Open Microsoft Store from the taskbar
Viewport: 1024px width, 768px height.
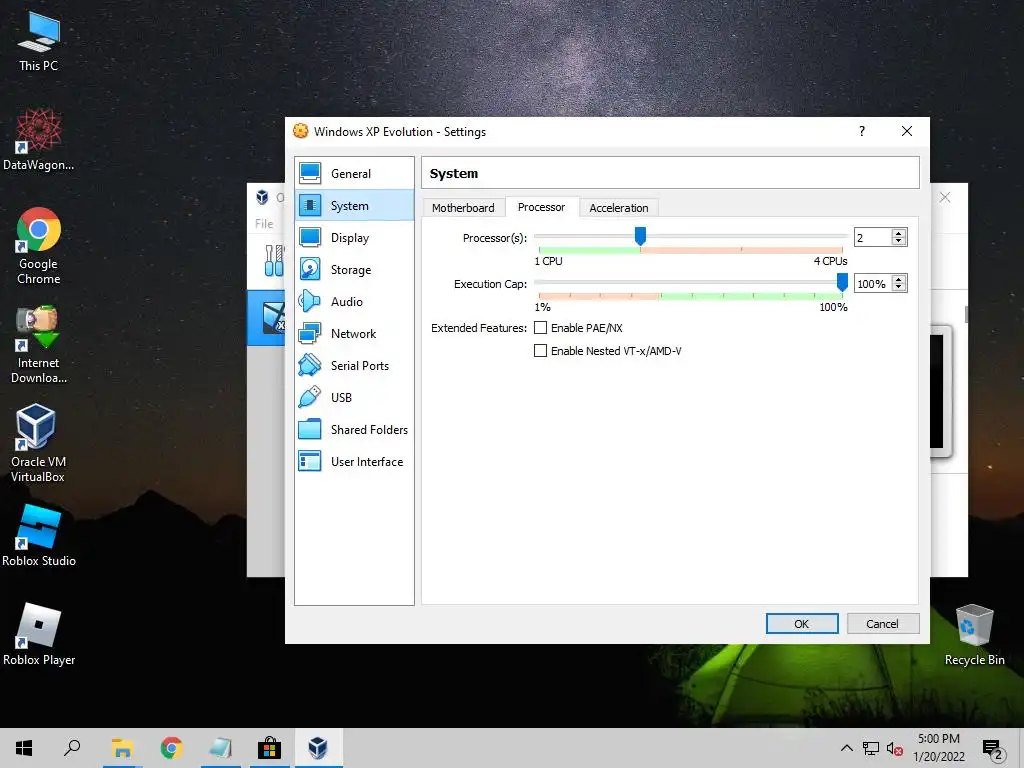coord(269,748)
